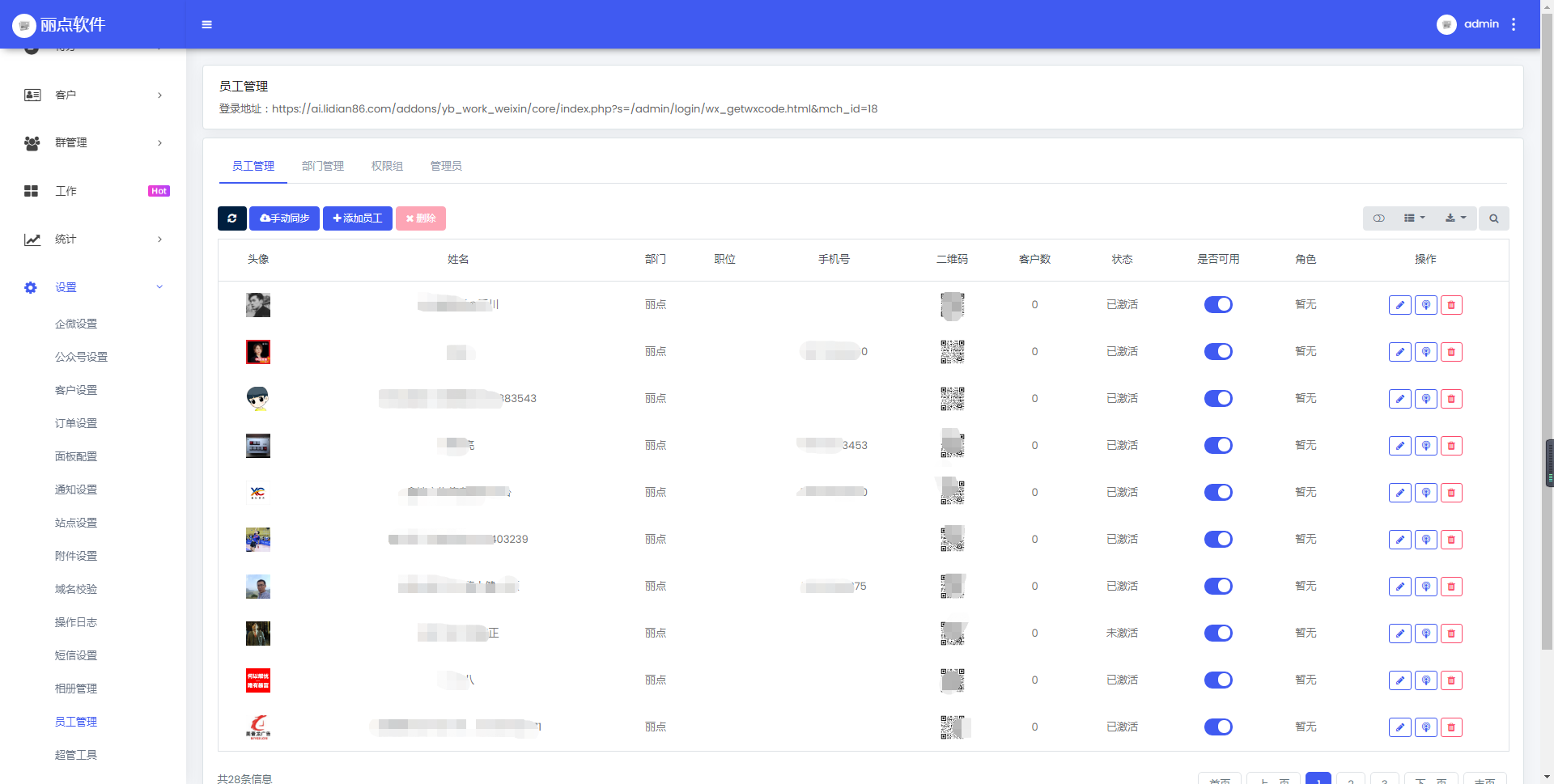Open the vertical three-dot menu beside admin

pos(1514,24)
